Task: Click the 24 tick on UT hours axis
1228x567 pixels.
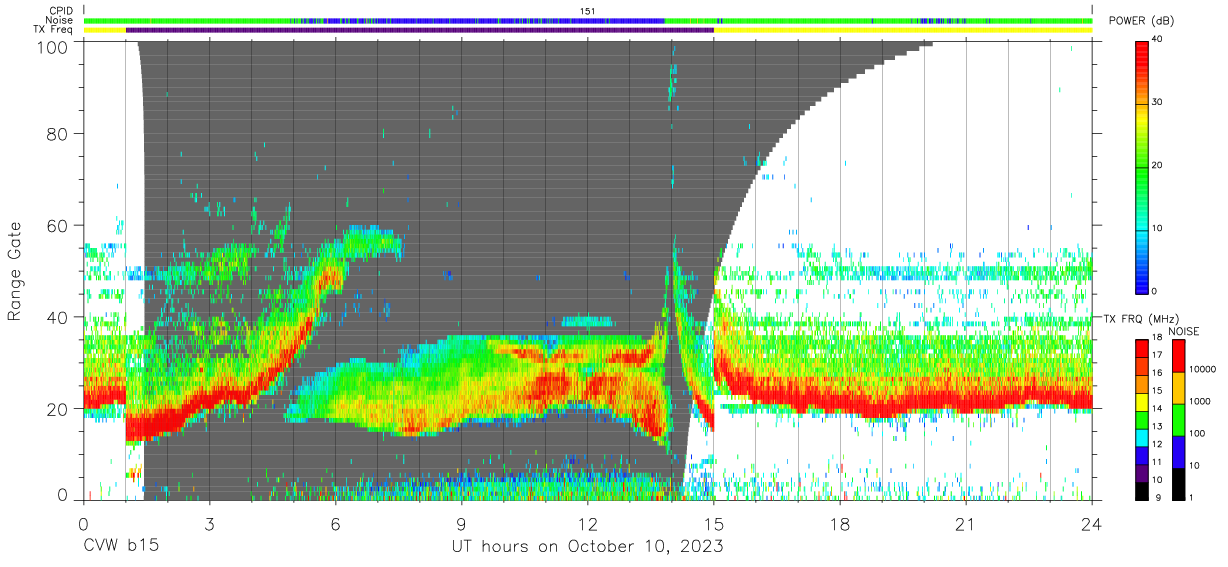Action: coord(1092,524)
